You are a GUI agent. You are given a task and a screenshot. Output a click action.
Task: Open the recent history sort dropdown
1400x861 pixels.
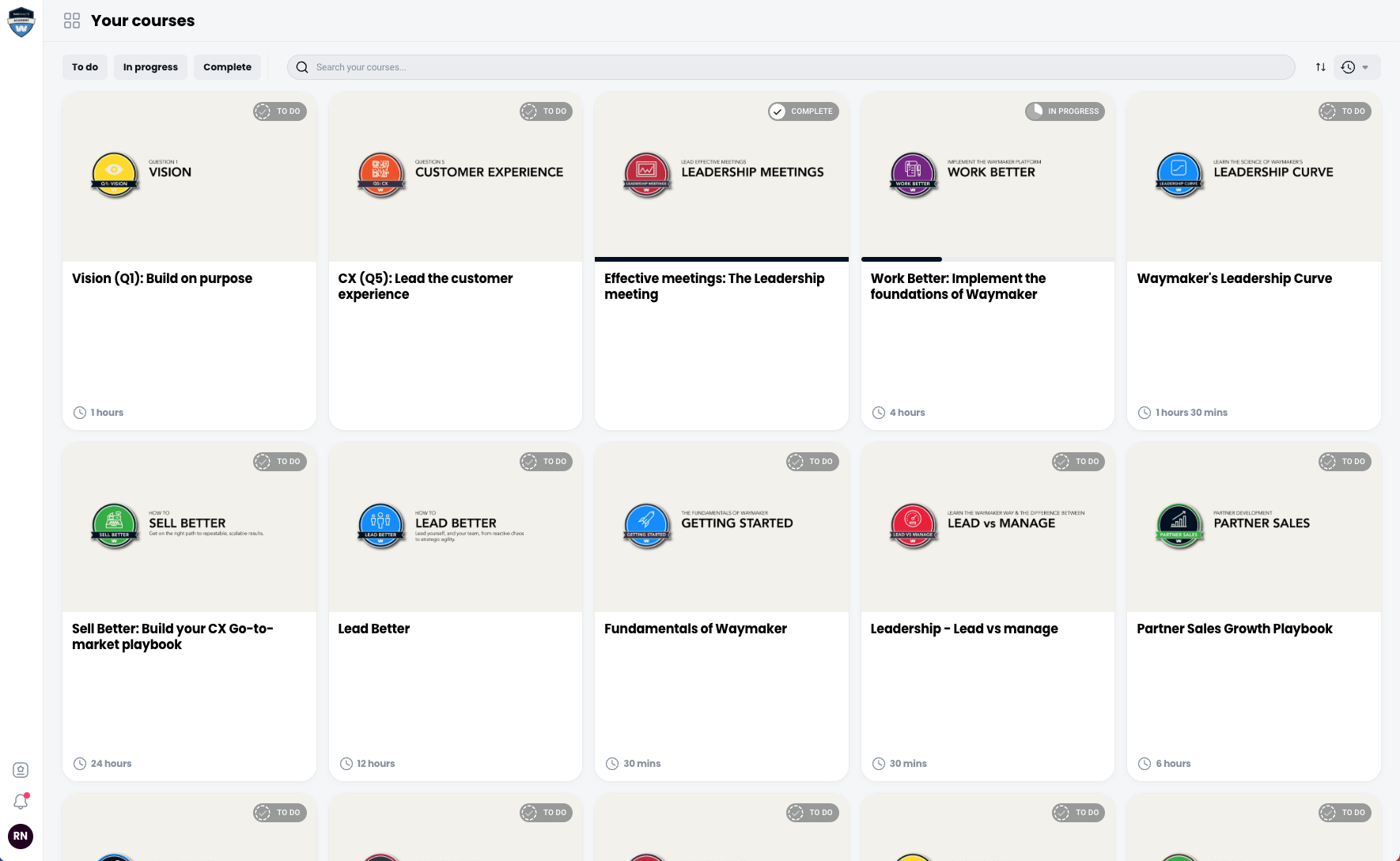click(x=1357, y=67)
